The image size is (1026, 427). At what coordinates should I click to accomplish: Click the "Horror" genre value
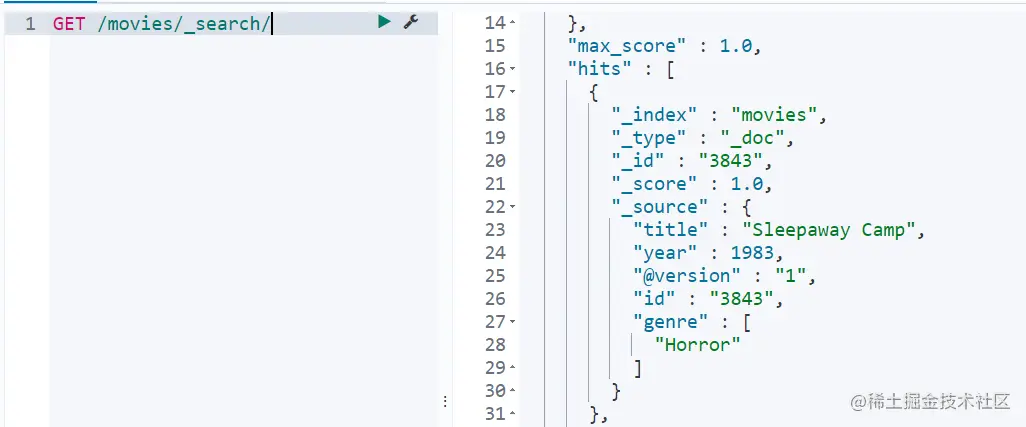pos(698,345)
